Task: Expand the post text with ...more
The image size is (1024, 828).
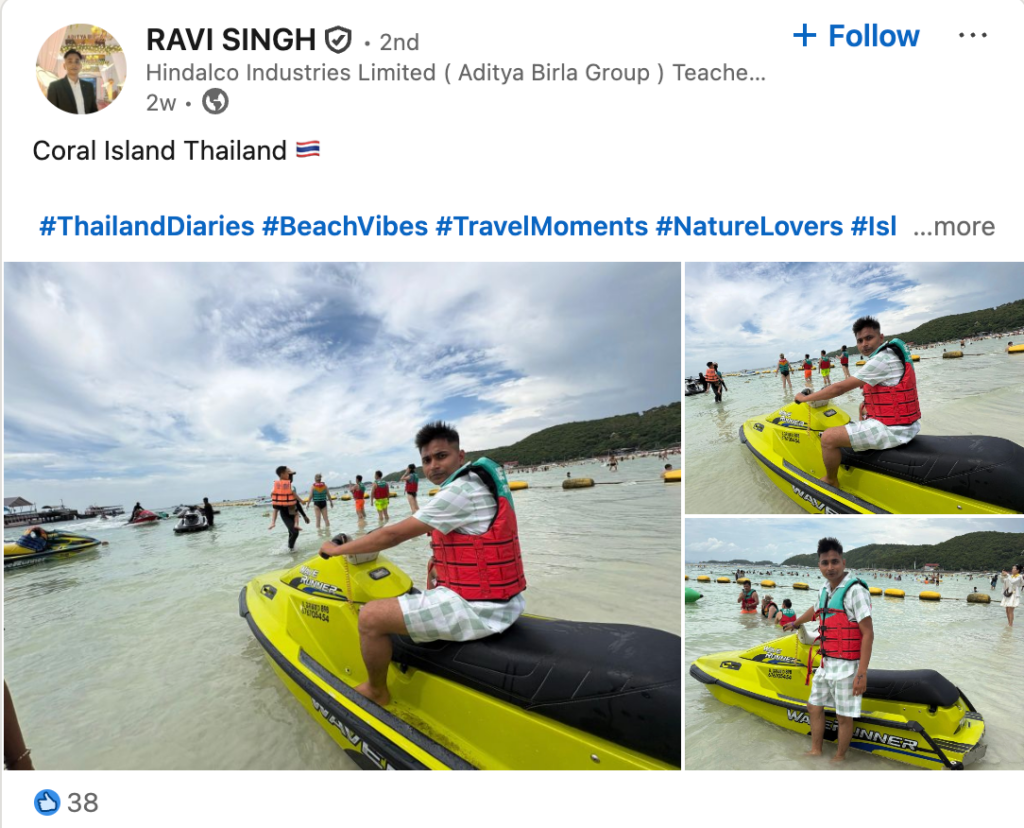Action: pos(953,227)
